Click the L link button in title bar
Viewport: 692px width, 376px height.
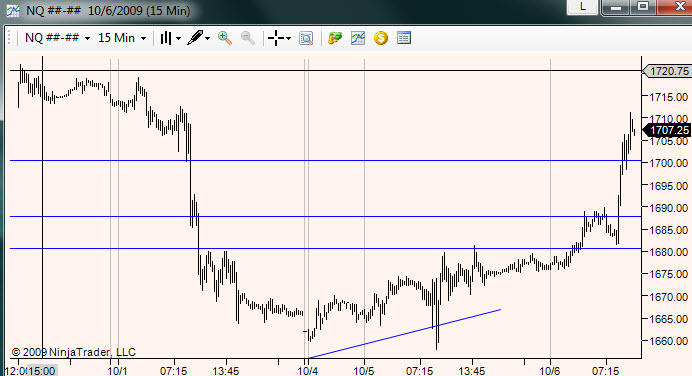coord(583,7)
